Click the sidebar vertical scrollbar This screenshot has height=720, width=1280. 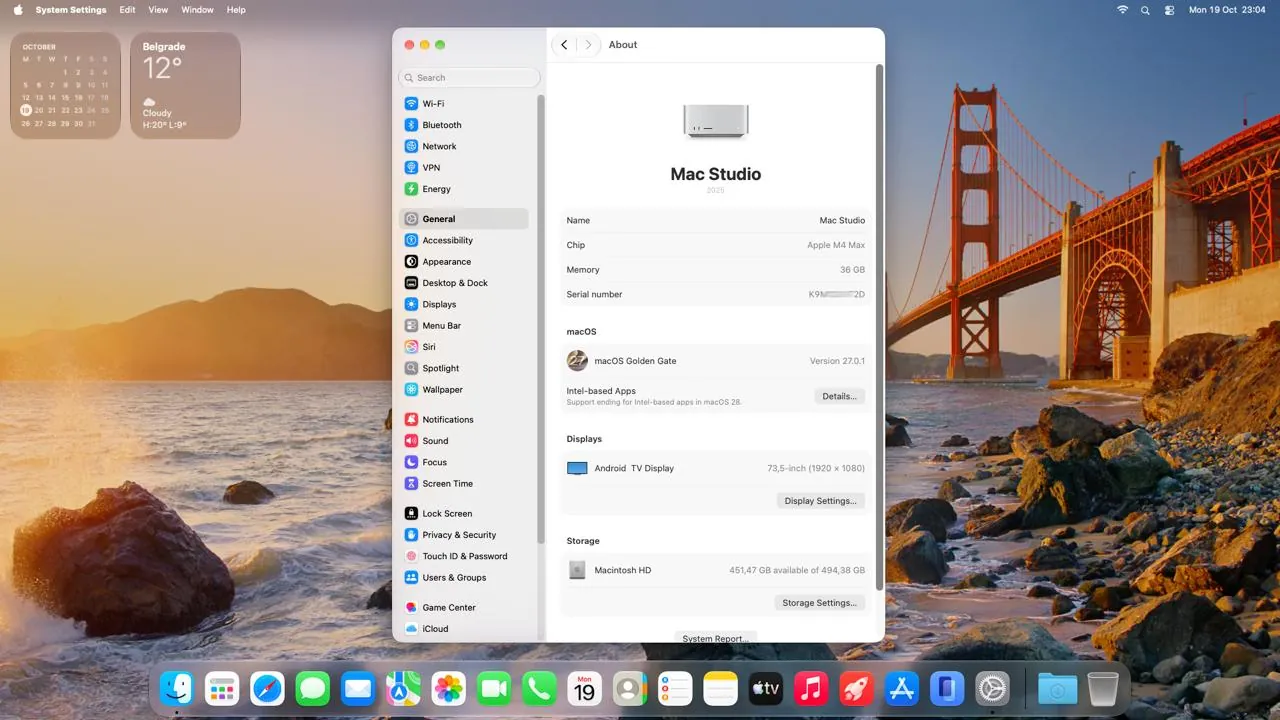pos(541,320)
